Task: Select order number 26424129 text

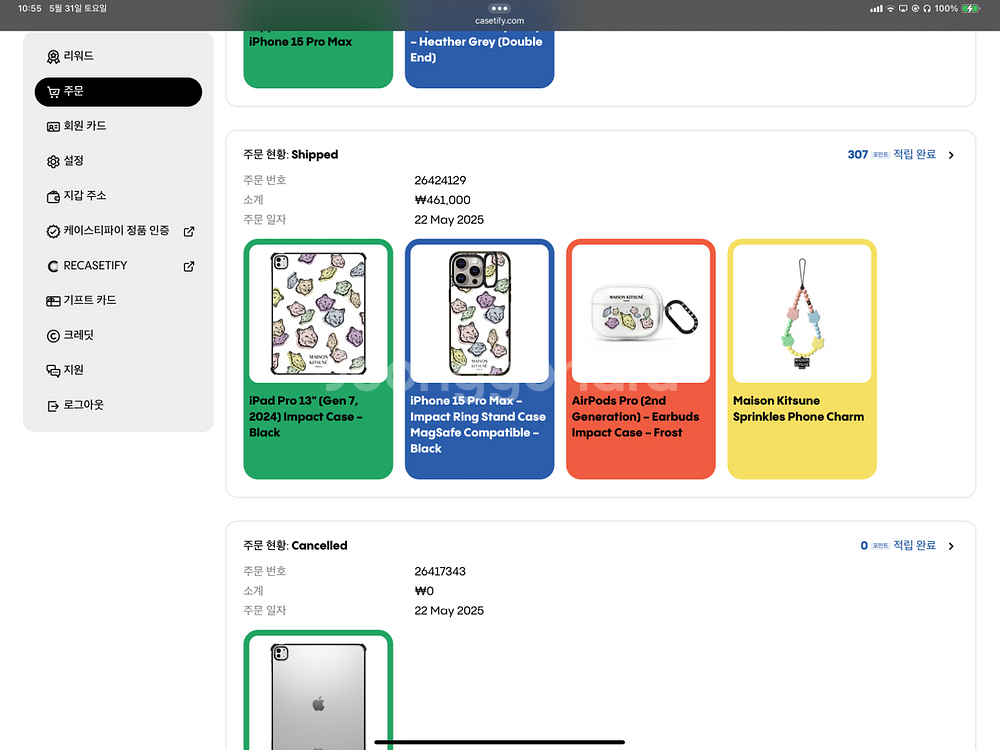Action: pos(440,180)
